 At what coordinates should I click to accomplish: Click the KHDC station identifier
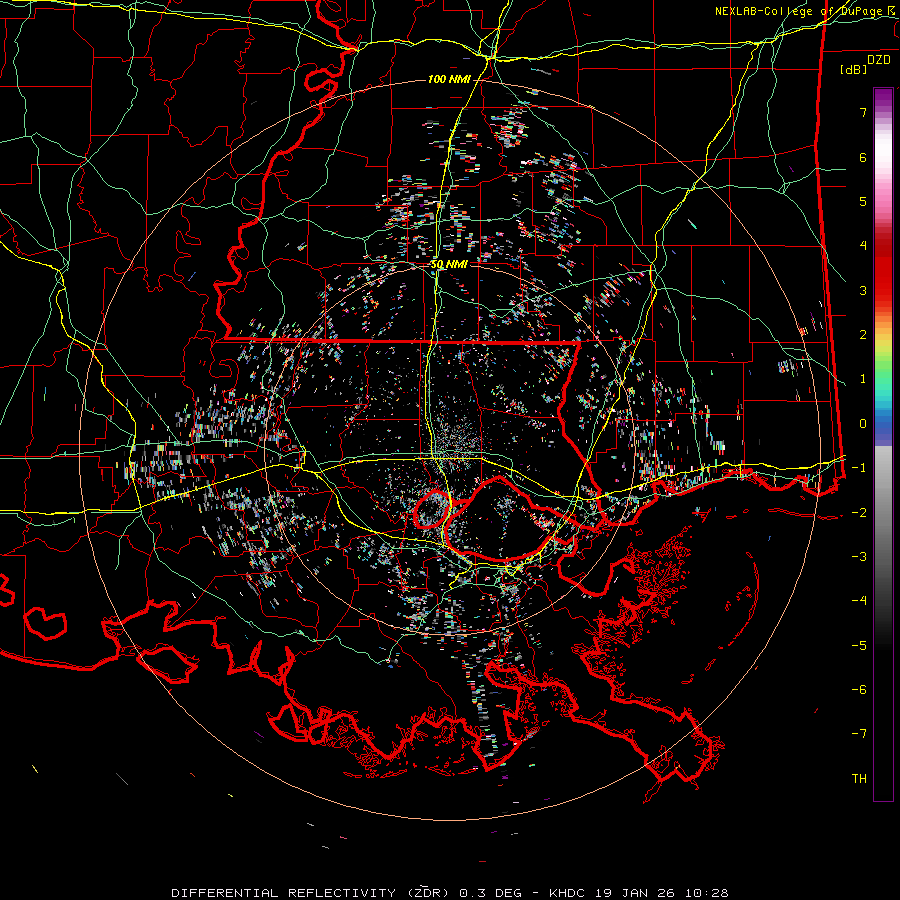(568, 893)
